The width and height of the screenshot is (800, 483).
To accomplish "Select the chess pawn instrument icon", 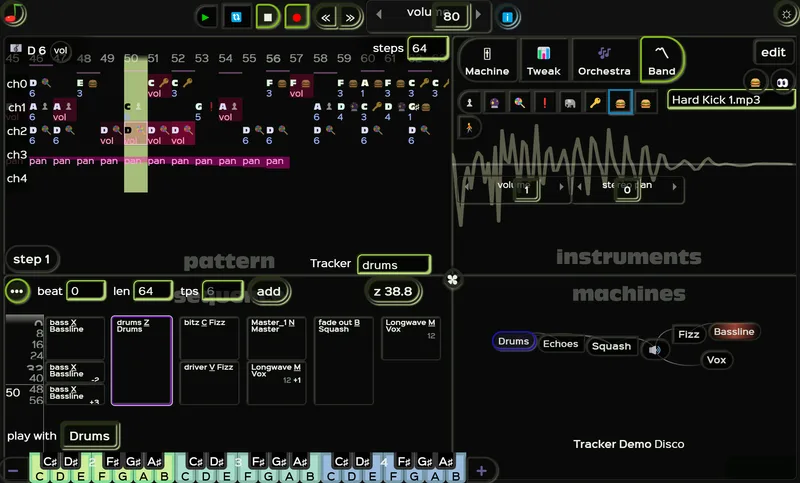I will pyautogui.click(x=469, y=103).
